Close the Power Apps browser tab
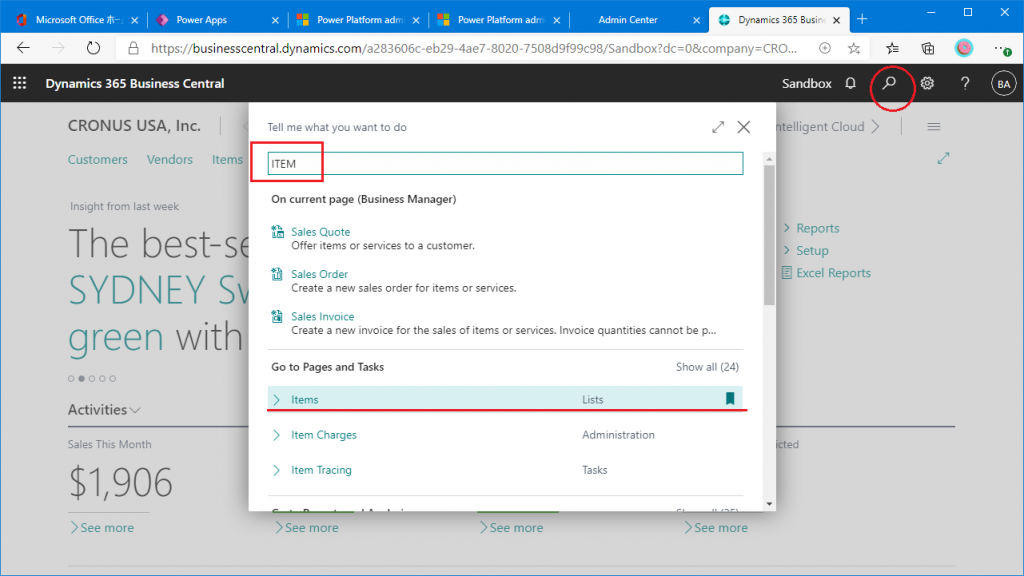1024x576 pixels. tap(275, 20)
